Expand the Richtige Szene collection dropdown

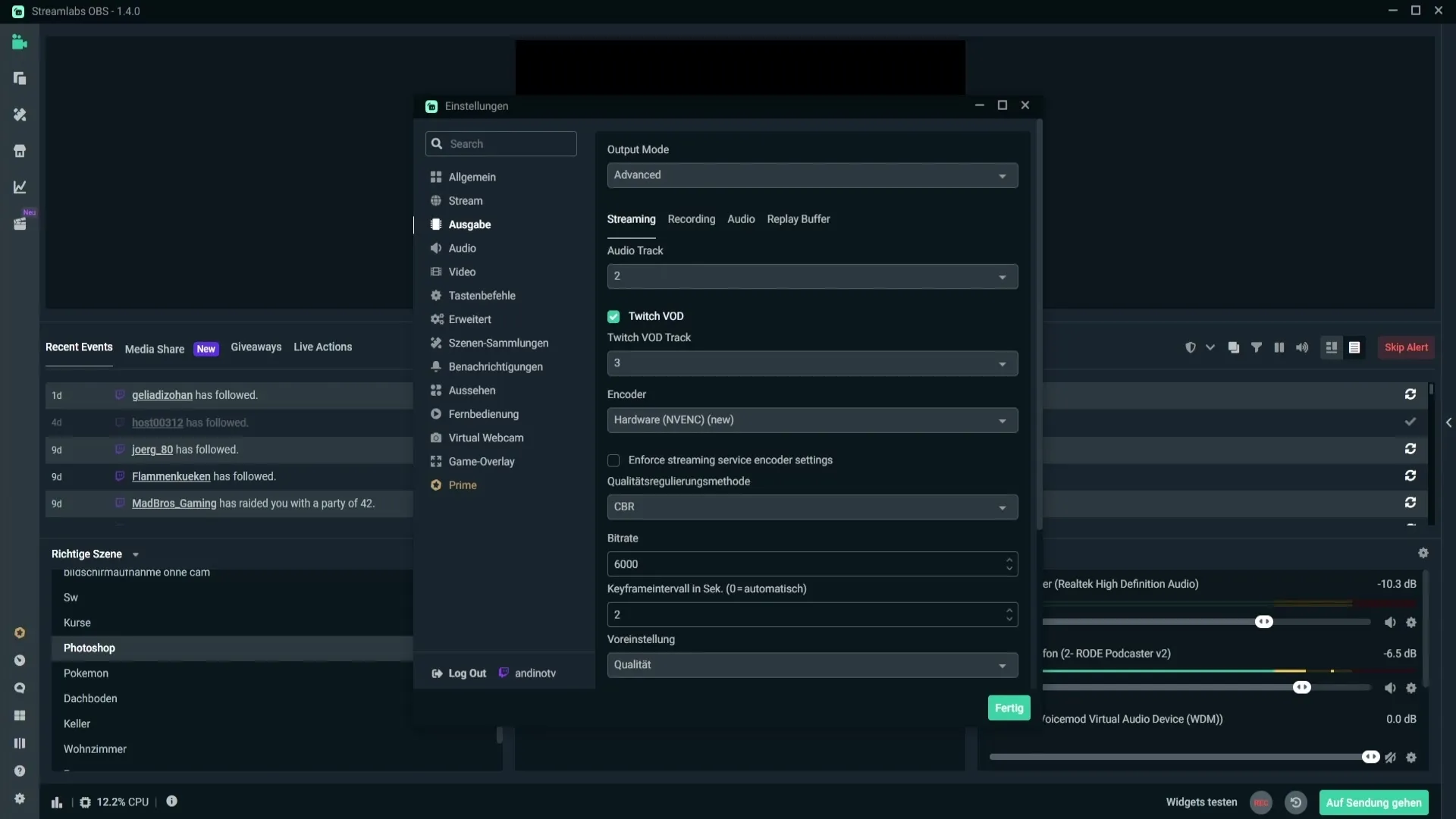tap(136, 554)
